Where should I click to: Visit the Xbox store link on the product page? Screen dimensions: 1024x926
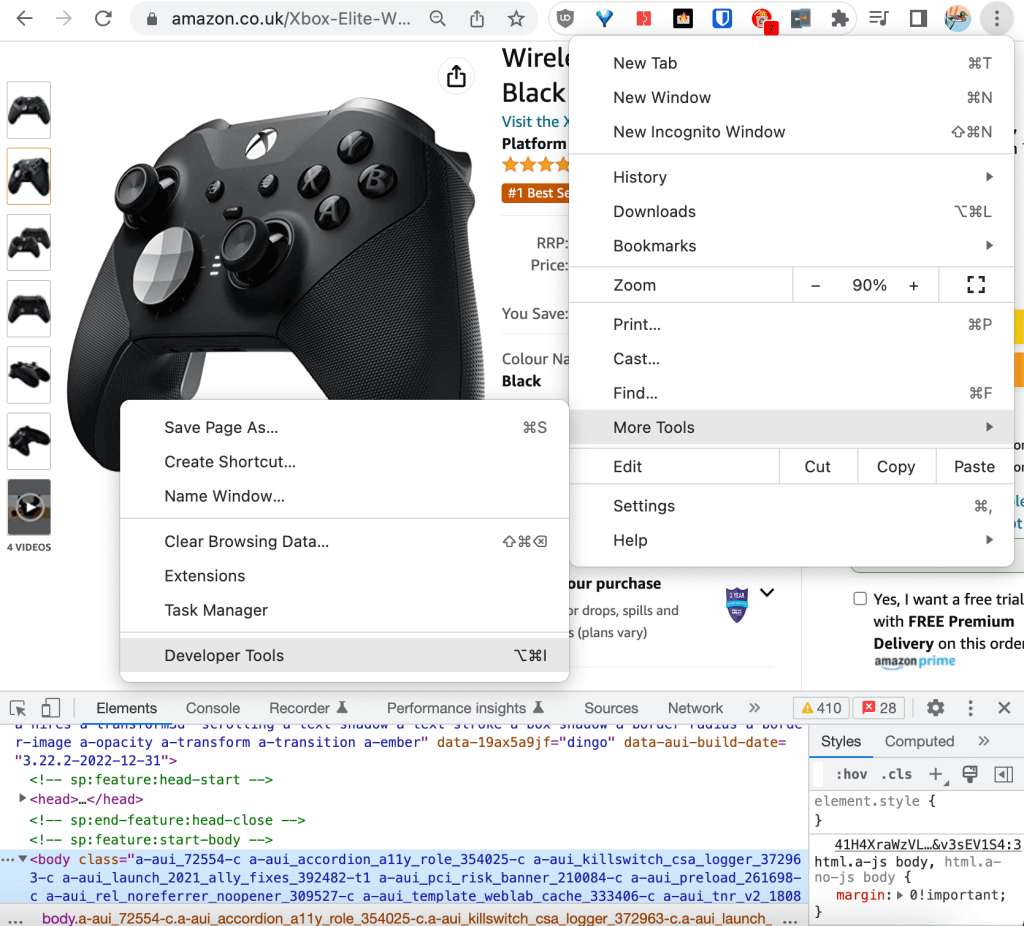(536, 121)
